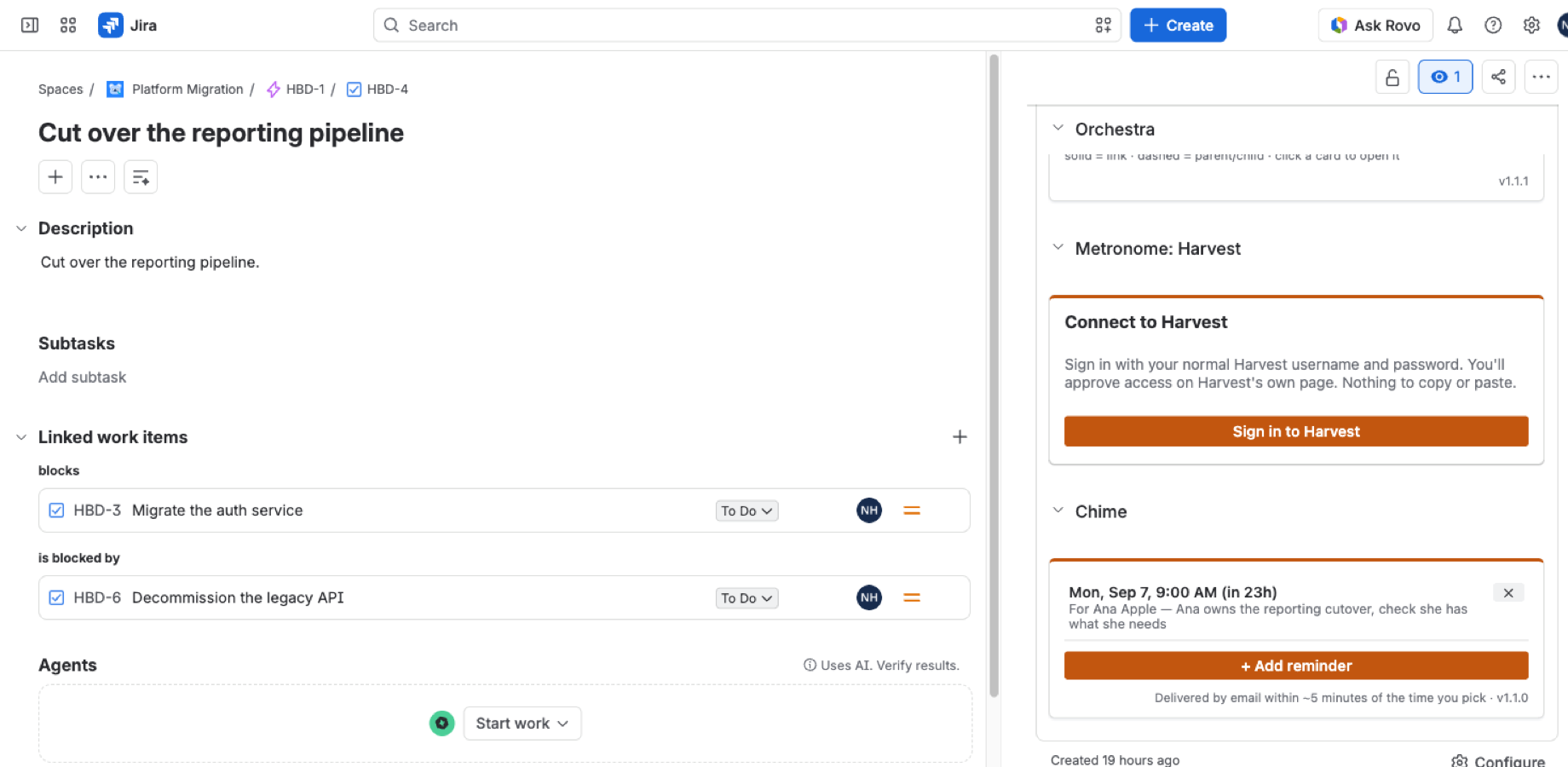1568x767 pixels.
Task: Open the HBD-6 To Do status dropdown
Action: pyautogui.click(x=747, y=598)
